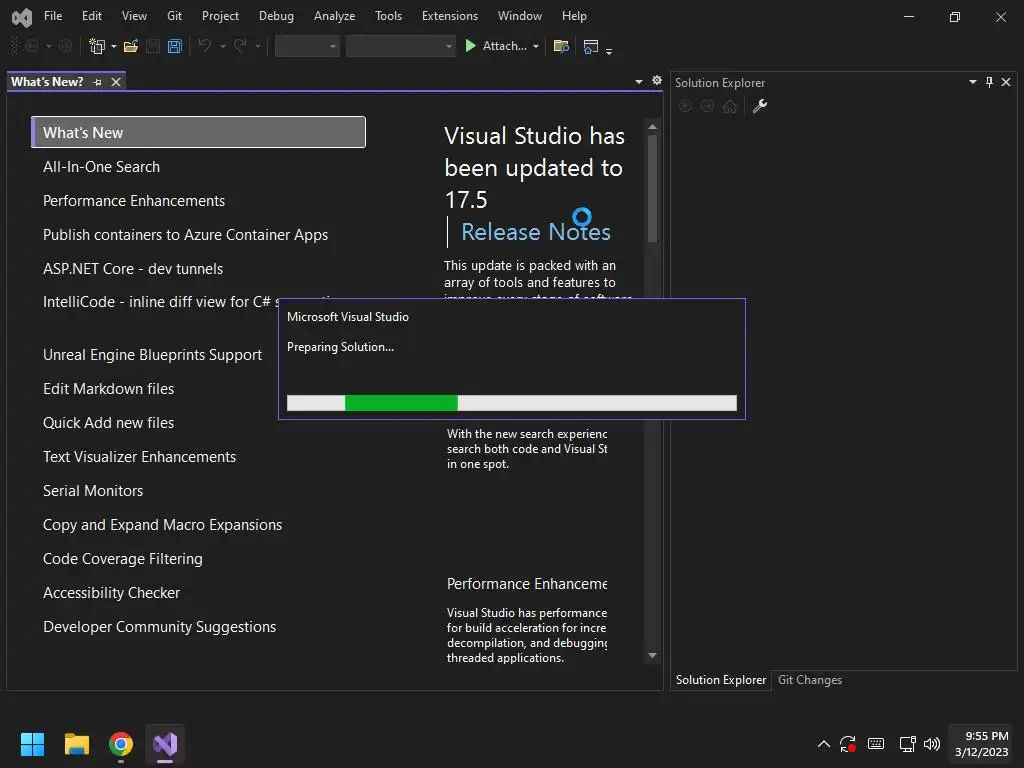
Task: Open the Windows Start menu
Action: click(32, 744)
